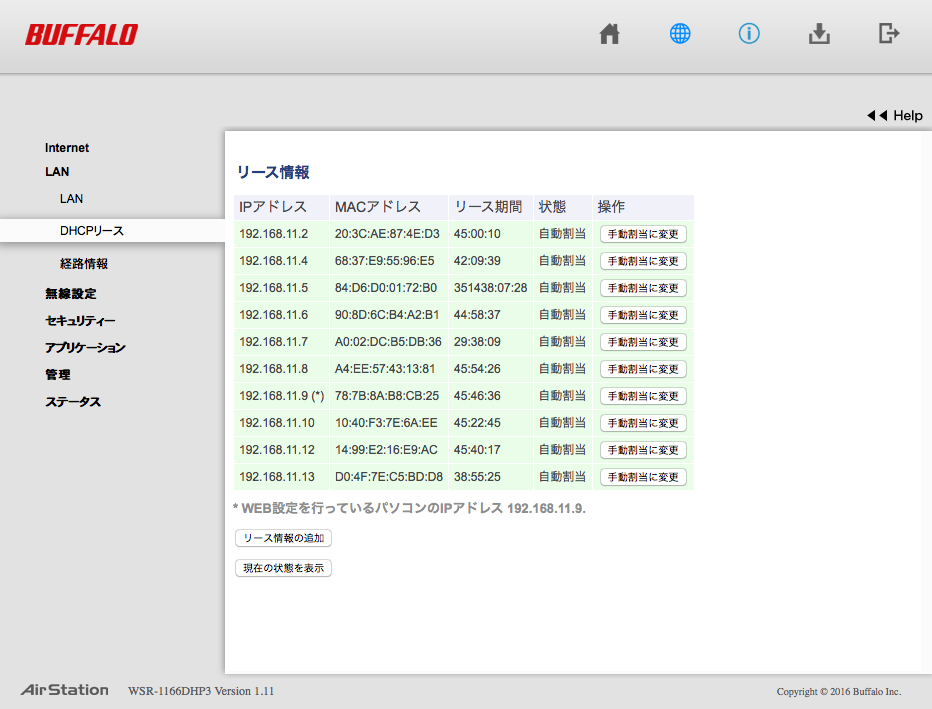Open the ステータス menu section
The width and height of the screenshot is (932, 709).
[73, 402]
